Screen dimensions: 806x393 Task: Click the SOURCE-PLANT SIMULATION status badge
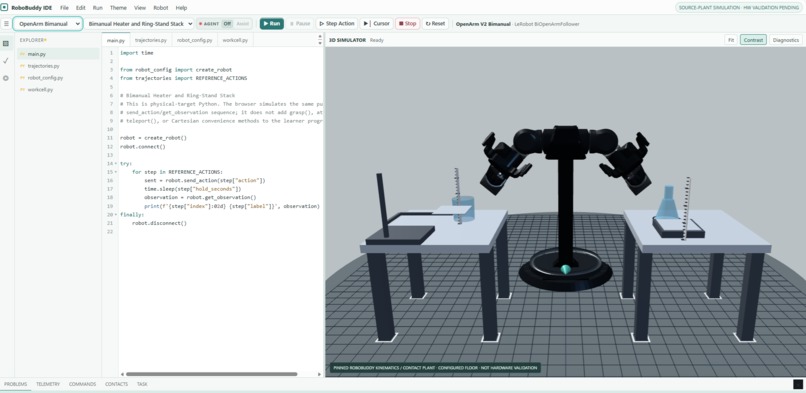(x=739, y=8)
